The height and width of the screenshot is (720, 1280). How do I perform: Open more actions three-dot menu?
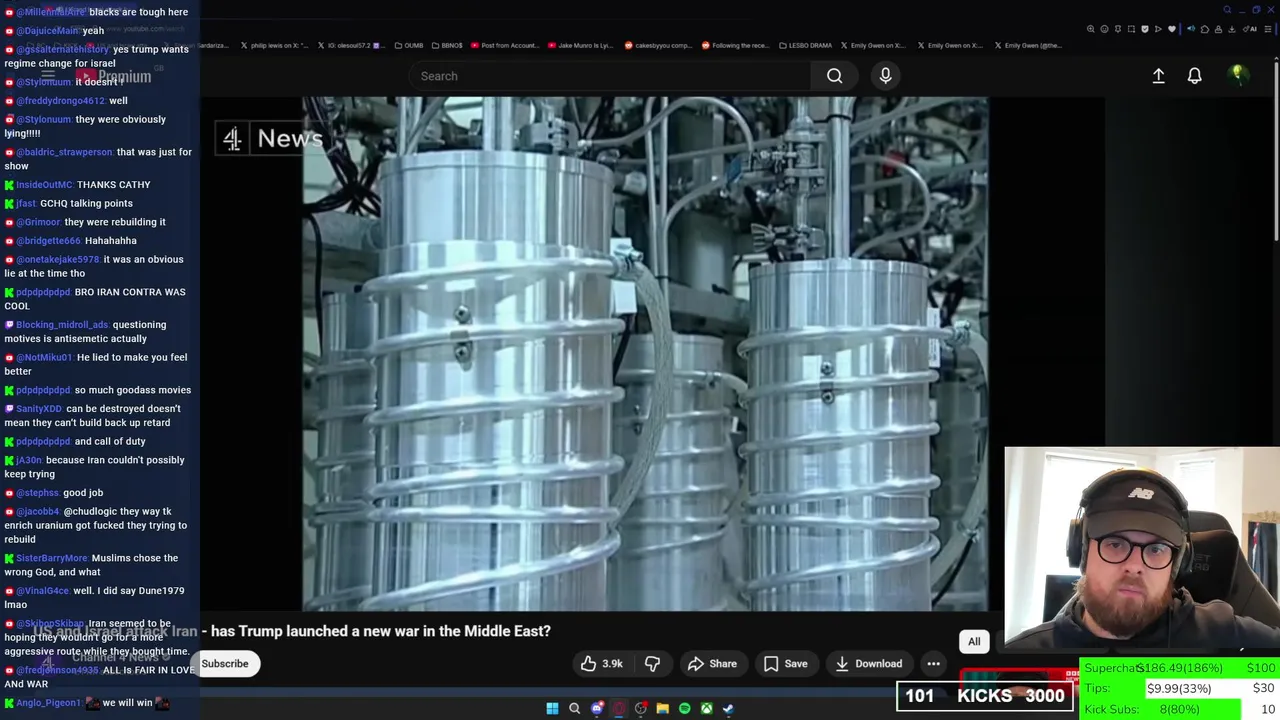(933, 664)
